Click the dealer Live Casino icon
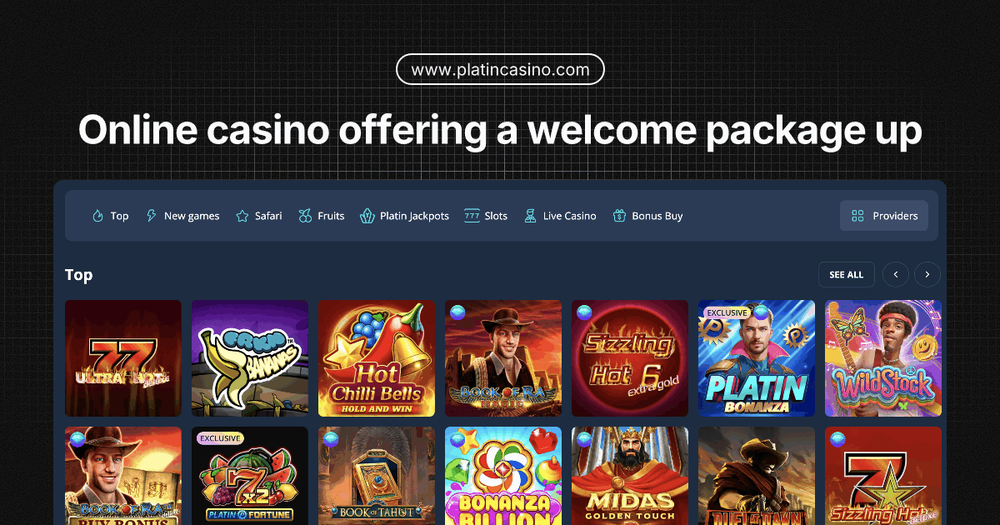The image size is (1000, 525). (x=530, y=216)
